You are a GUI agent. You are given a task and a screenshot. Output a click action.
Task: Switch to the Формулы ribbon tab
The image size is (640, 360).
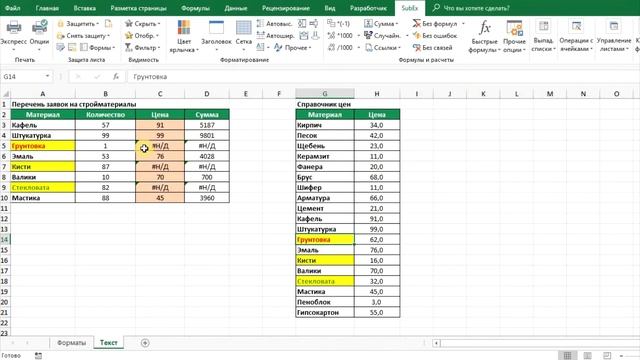pos(195,8)
